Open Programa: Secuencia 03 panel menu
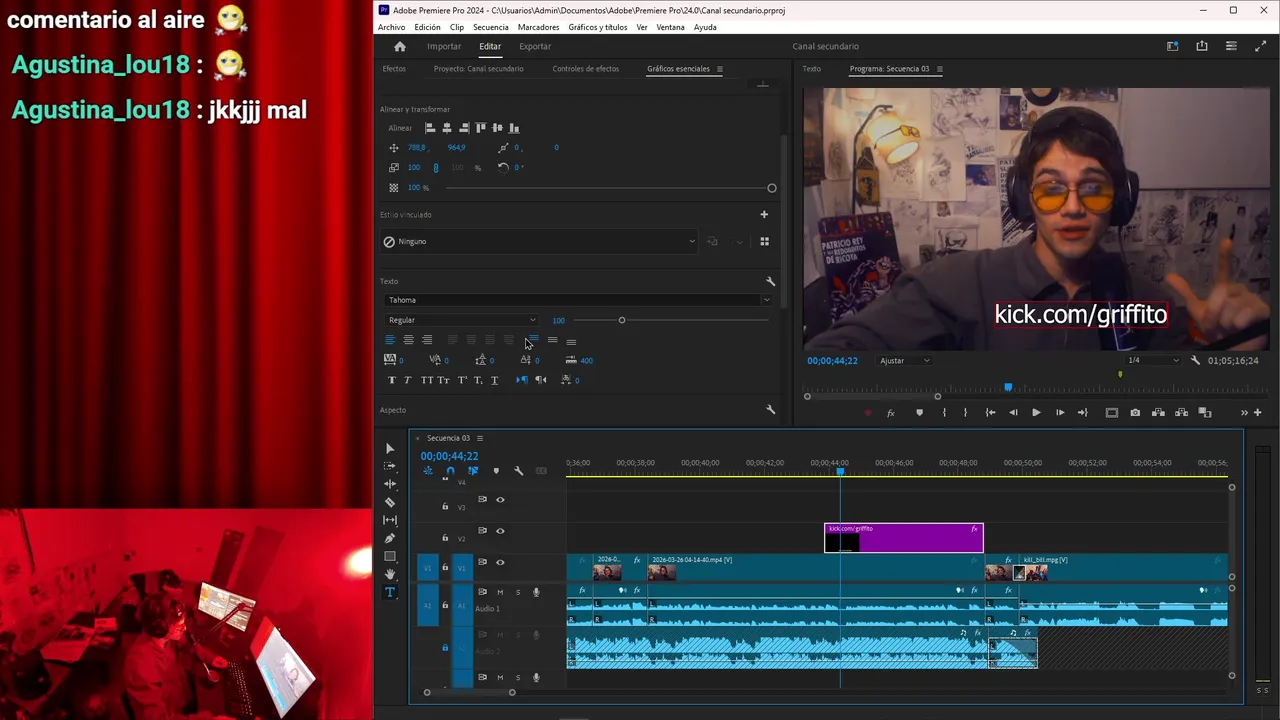 pos(939,69)
